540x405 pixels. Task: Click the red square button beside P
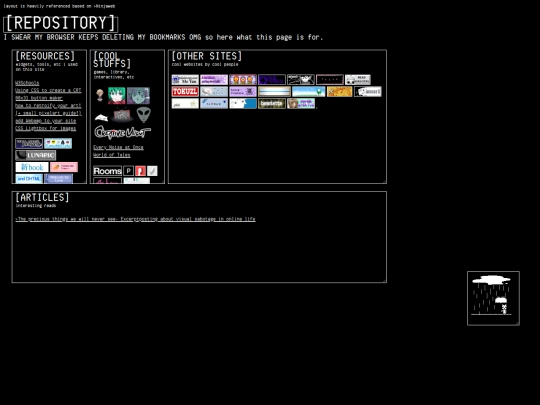tap(141, 171)
